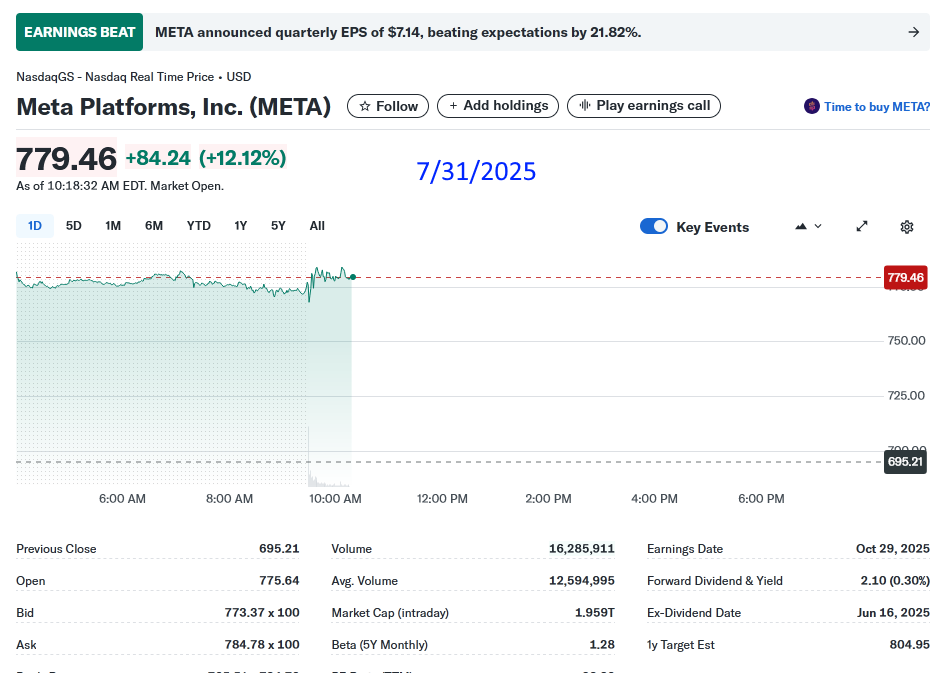Click the 12:00 PM axis label

click(442, 499)
